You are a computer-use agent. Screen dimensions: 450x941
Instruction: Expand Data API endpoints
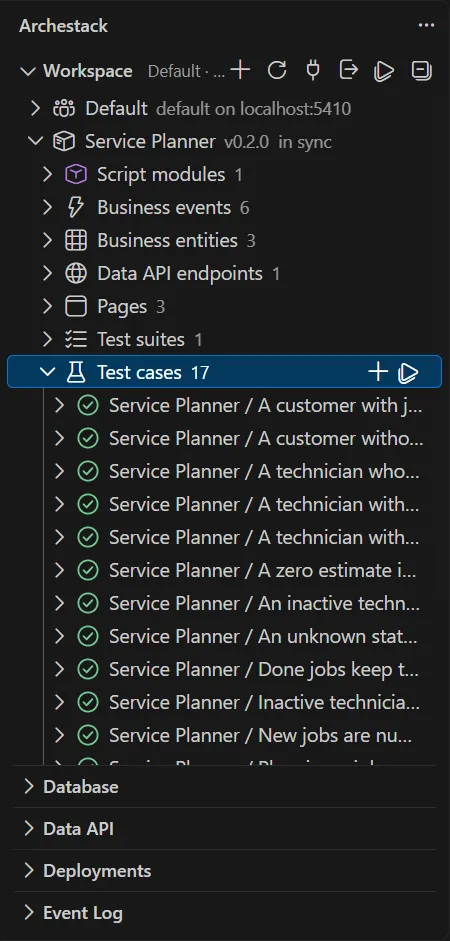point(48,274)
